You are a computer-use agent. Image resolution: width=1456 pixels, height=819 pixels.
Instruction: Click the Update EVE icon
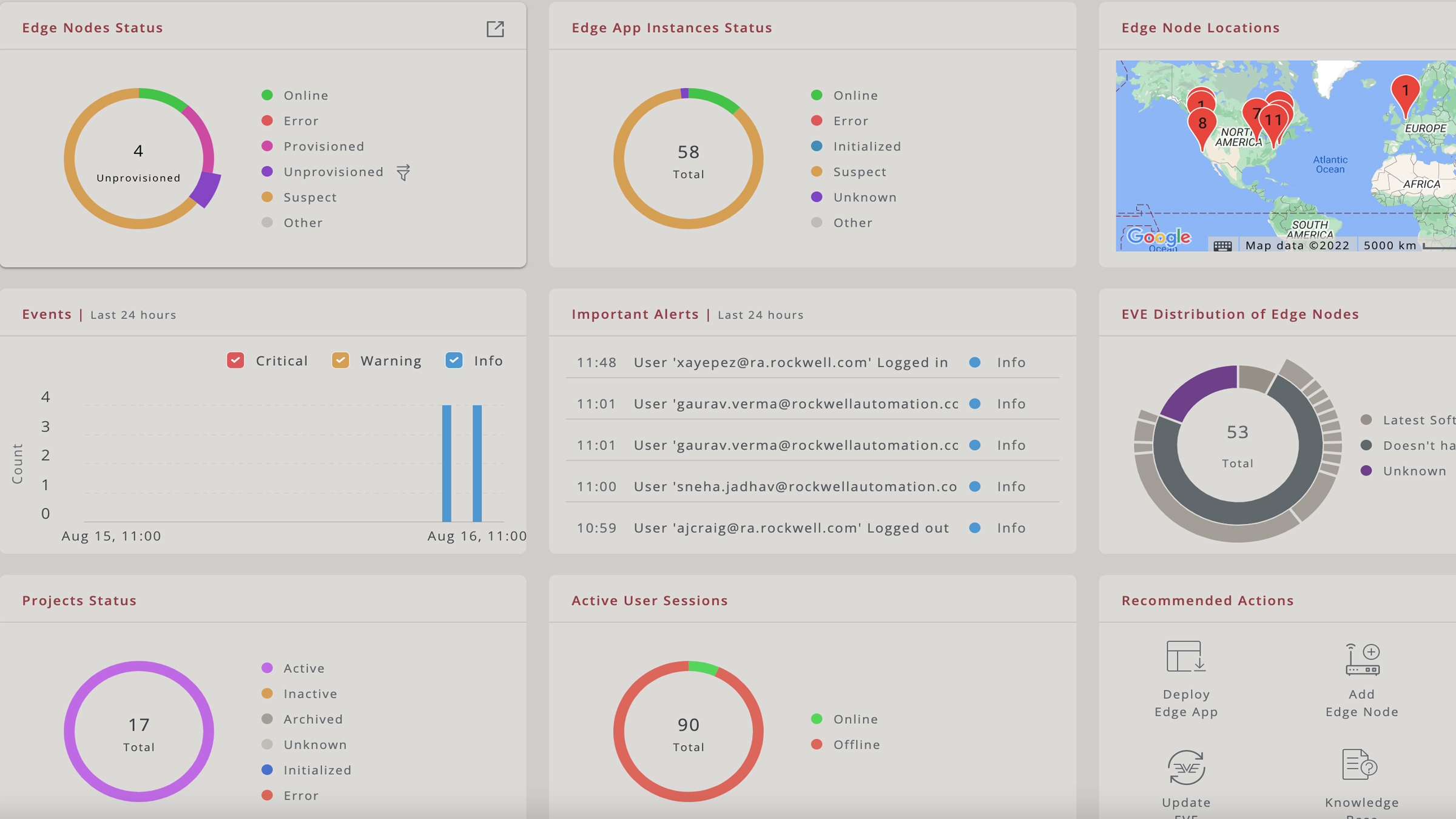click(x=1186, y=767)
